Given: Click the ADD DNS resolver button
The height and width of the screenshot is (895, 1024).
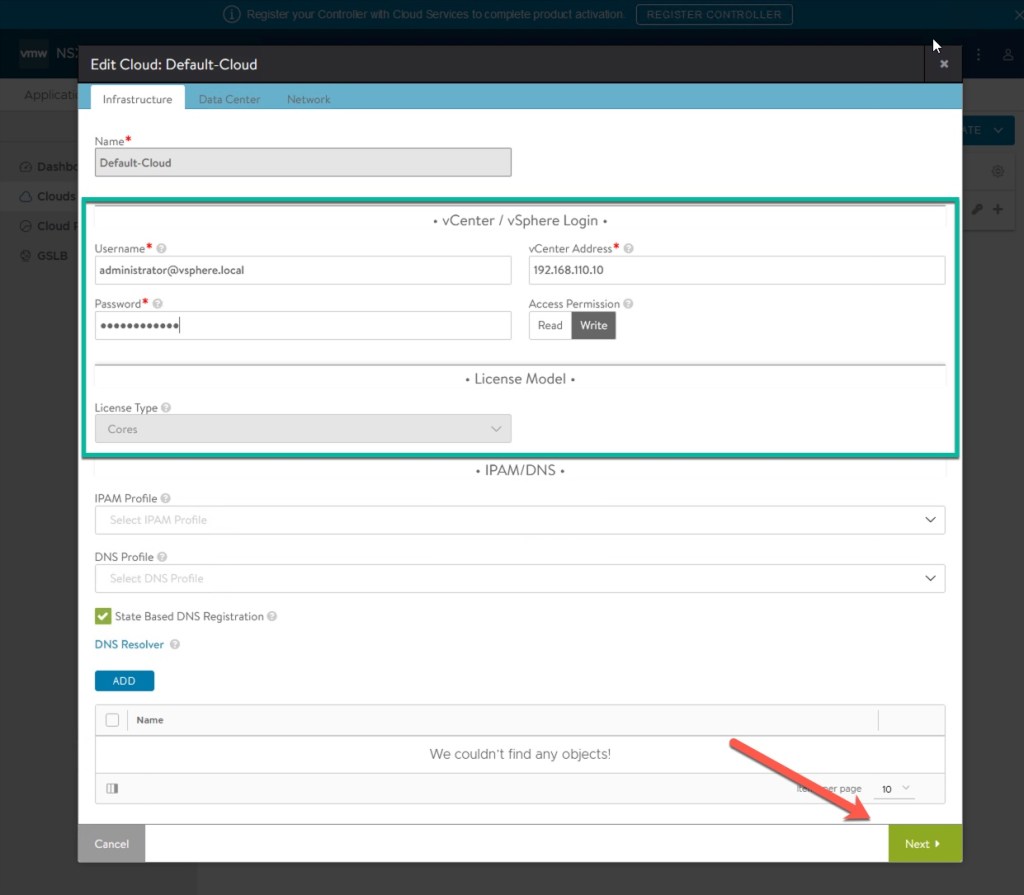Looking at the screenshot, I should click(124, 681).
